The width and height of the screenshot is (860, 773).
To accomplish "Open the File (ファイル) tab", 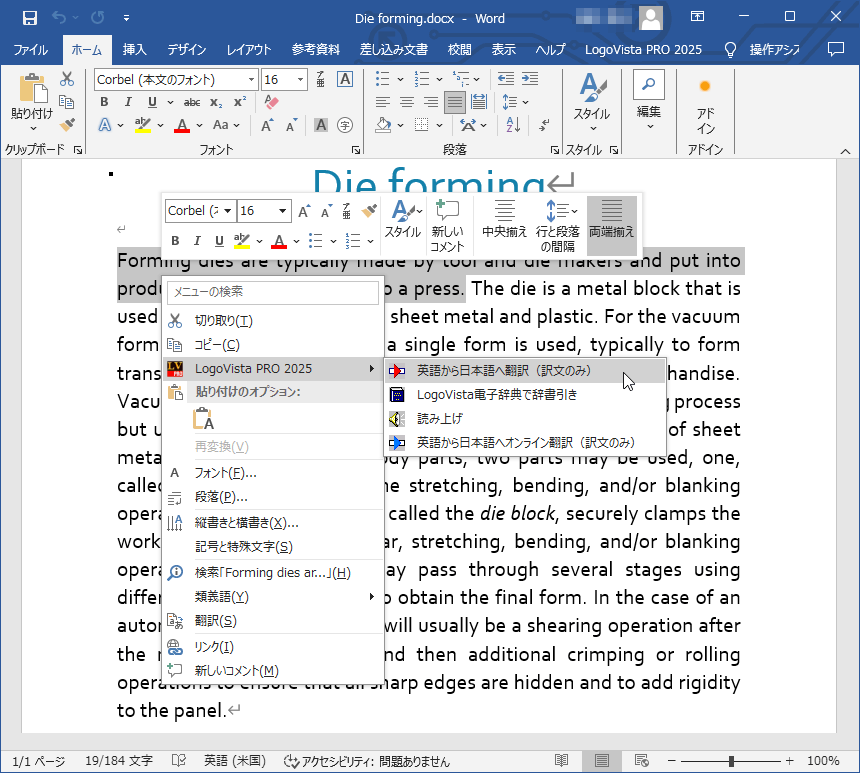I will 31,50.
